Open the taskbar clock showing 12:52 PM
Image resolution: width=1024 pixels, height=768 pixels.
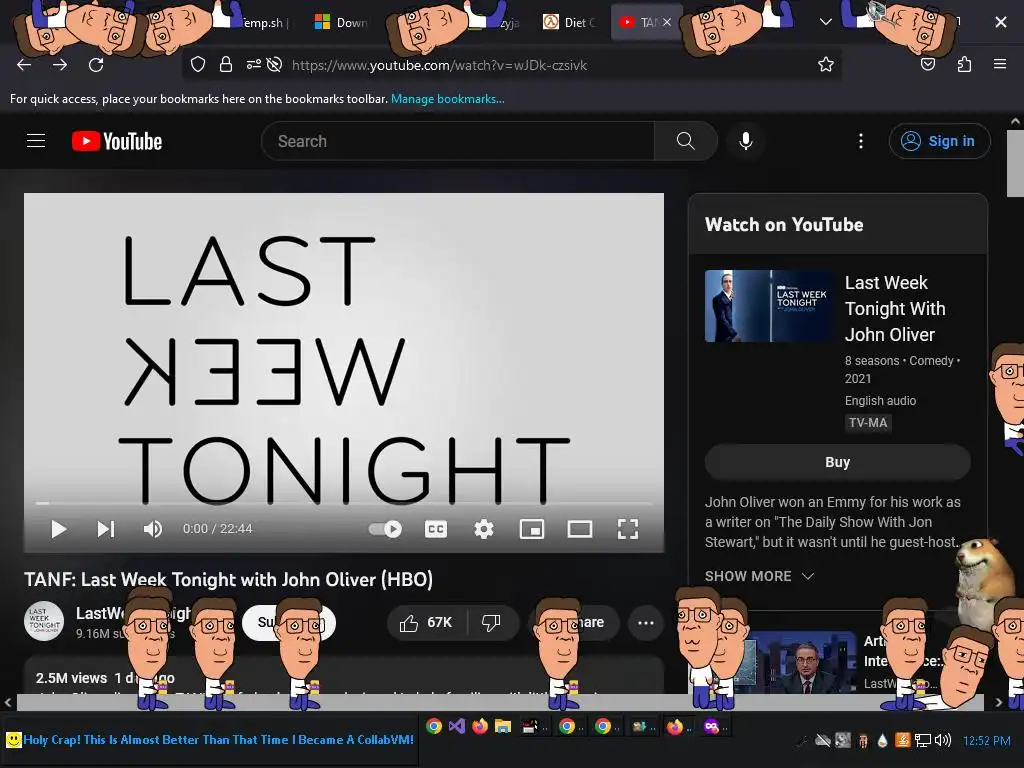tap(987, 741)
